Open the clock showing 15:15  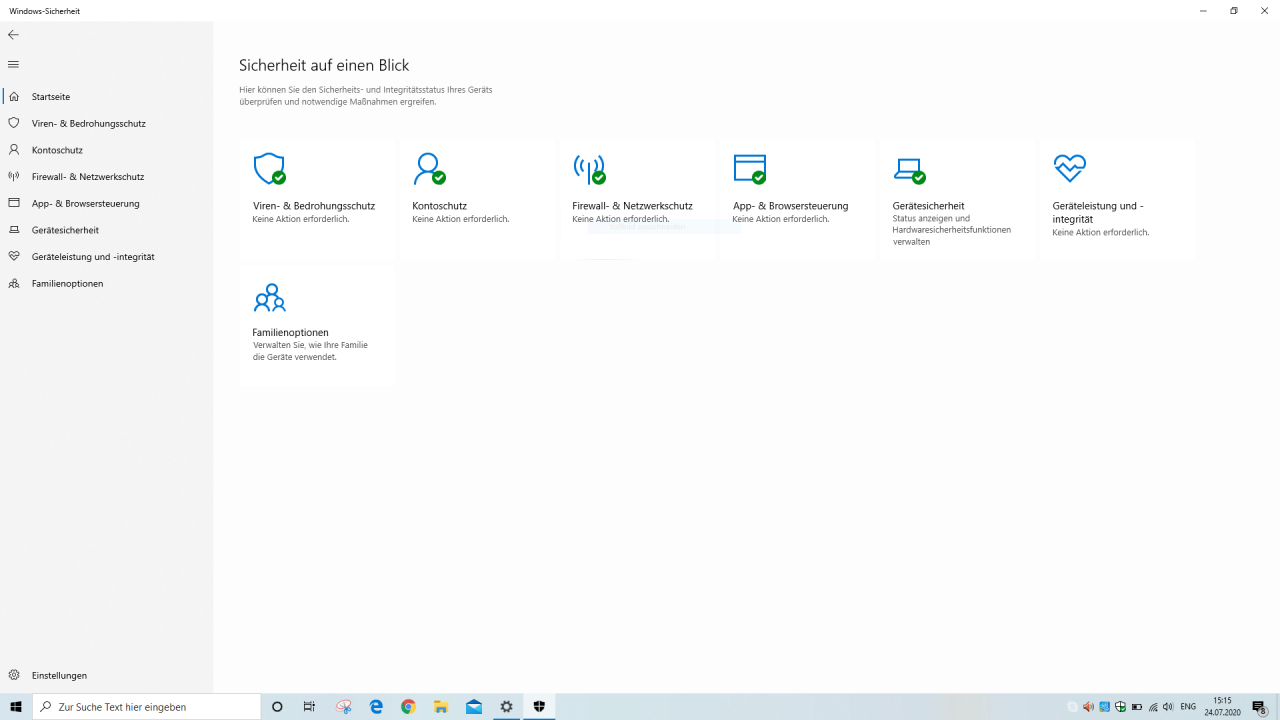pyautogui.click(x=1222, y=707)
